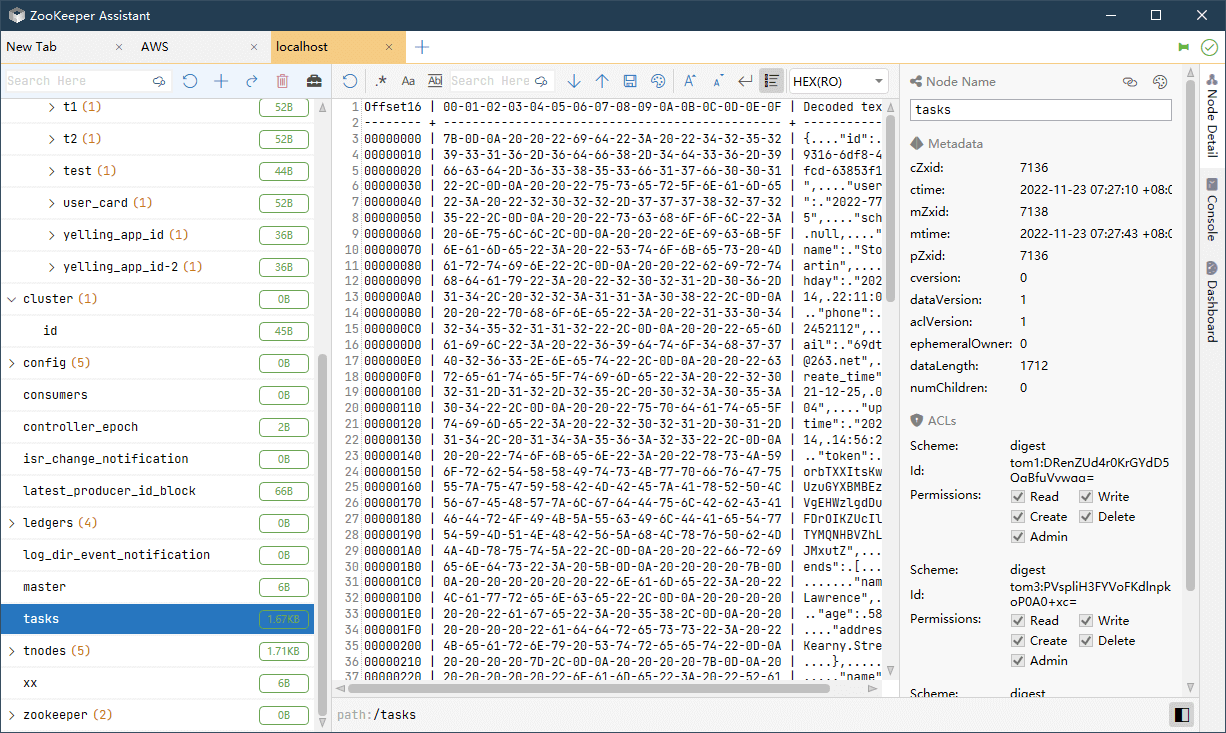Toggle Admin permission for tom1
Viewport: 1226px width, 733px height.
point(1018,537)
